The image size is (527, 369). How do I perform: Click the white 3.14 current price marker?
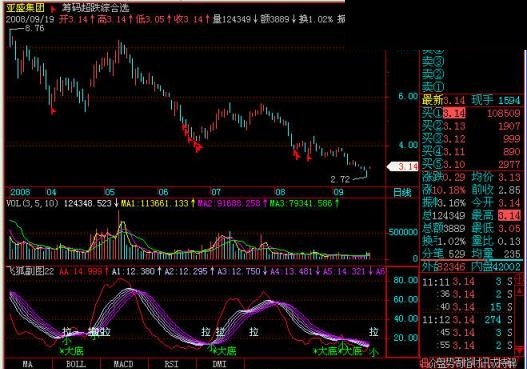pyautogui.click(x=403, y=166)
